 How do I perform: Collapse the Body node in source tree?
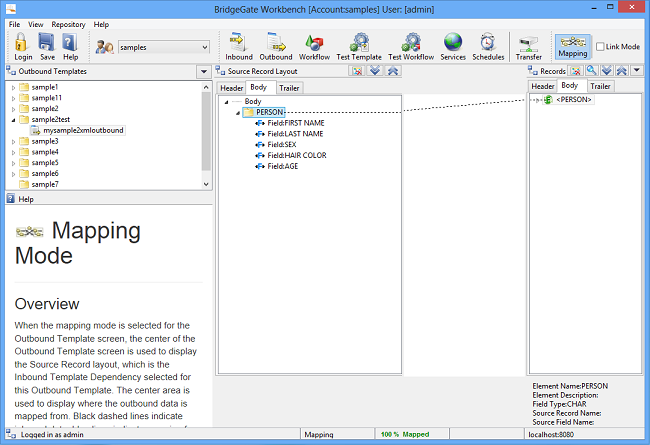[226, 102]
